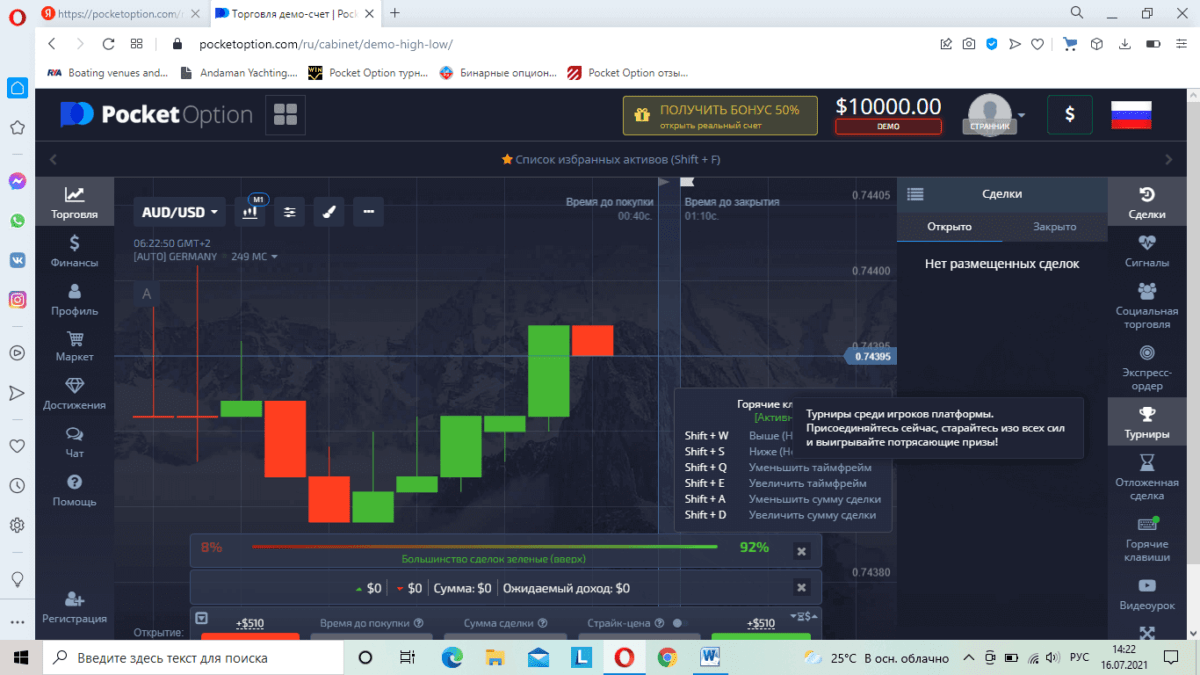Open the Достижения diamond icon
This screenshot has height=675, width=1200.
click(x=74, y=393)
